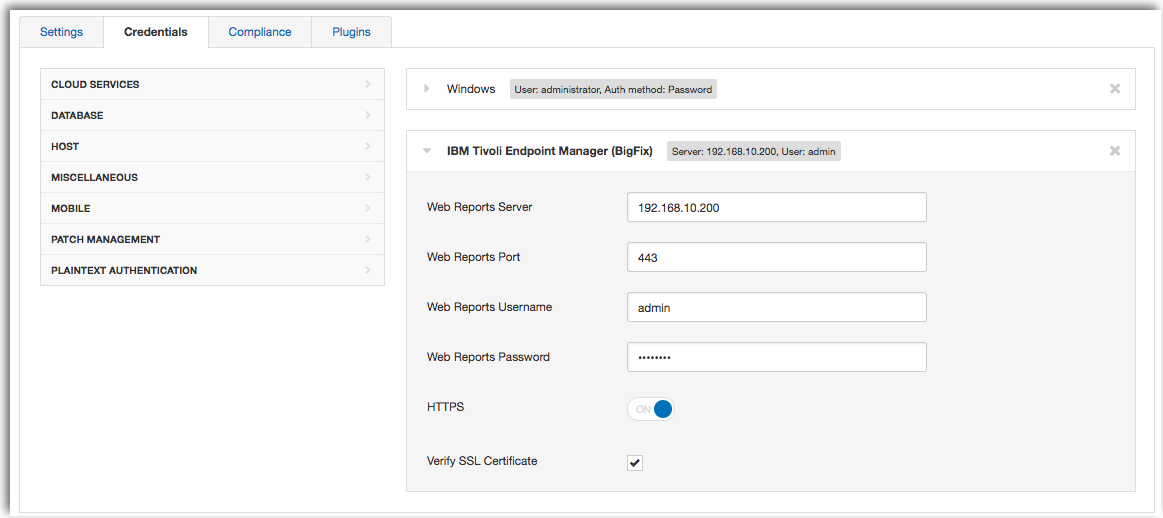Click the Web Reports Port field

coord(777,257)
